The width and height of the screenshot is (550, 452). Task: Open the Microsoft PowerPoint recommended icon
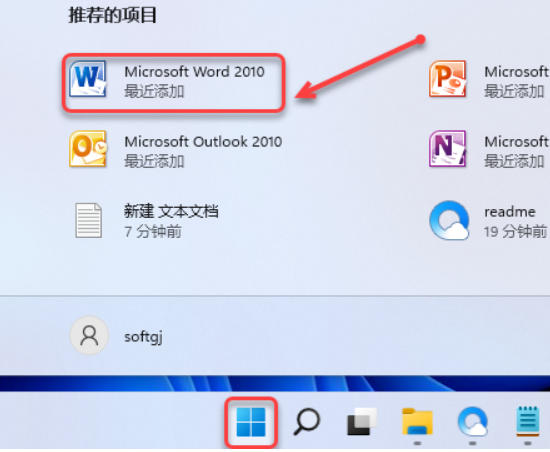(448, 79)
